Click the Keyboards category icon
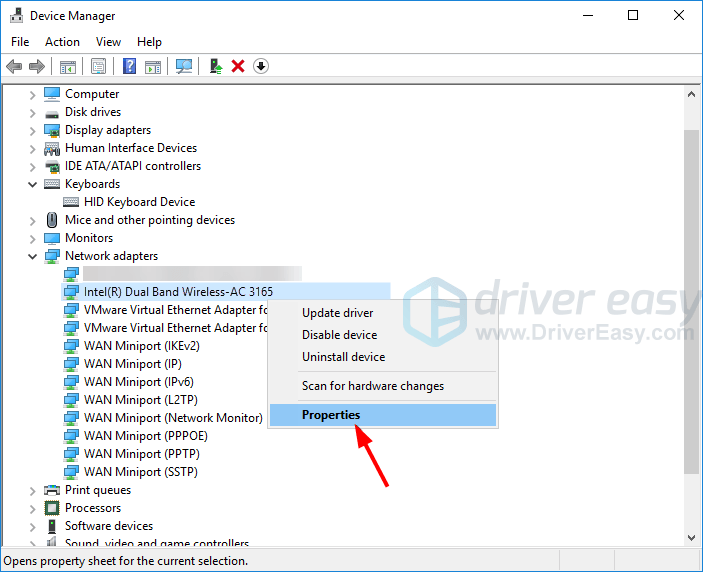Screen dimensions: 703x572 click(52, 184)
